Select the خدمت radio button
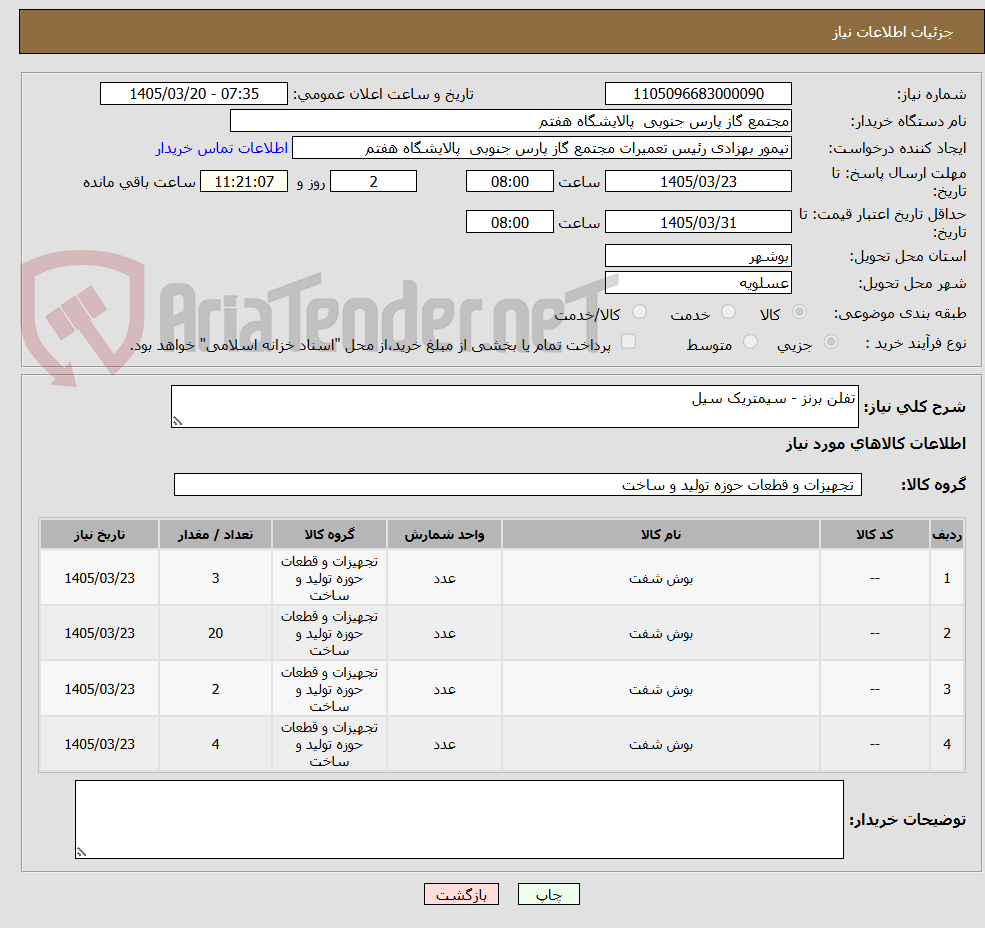Viewport: 985px width, 928px height. [x=728, y=312]
